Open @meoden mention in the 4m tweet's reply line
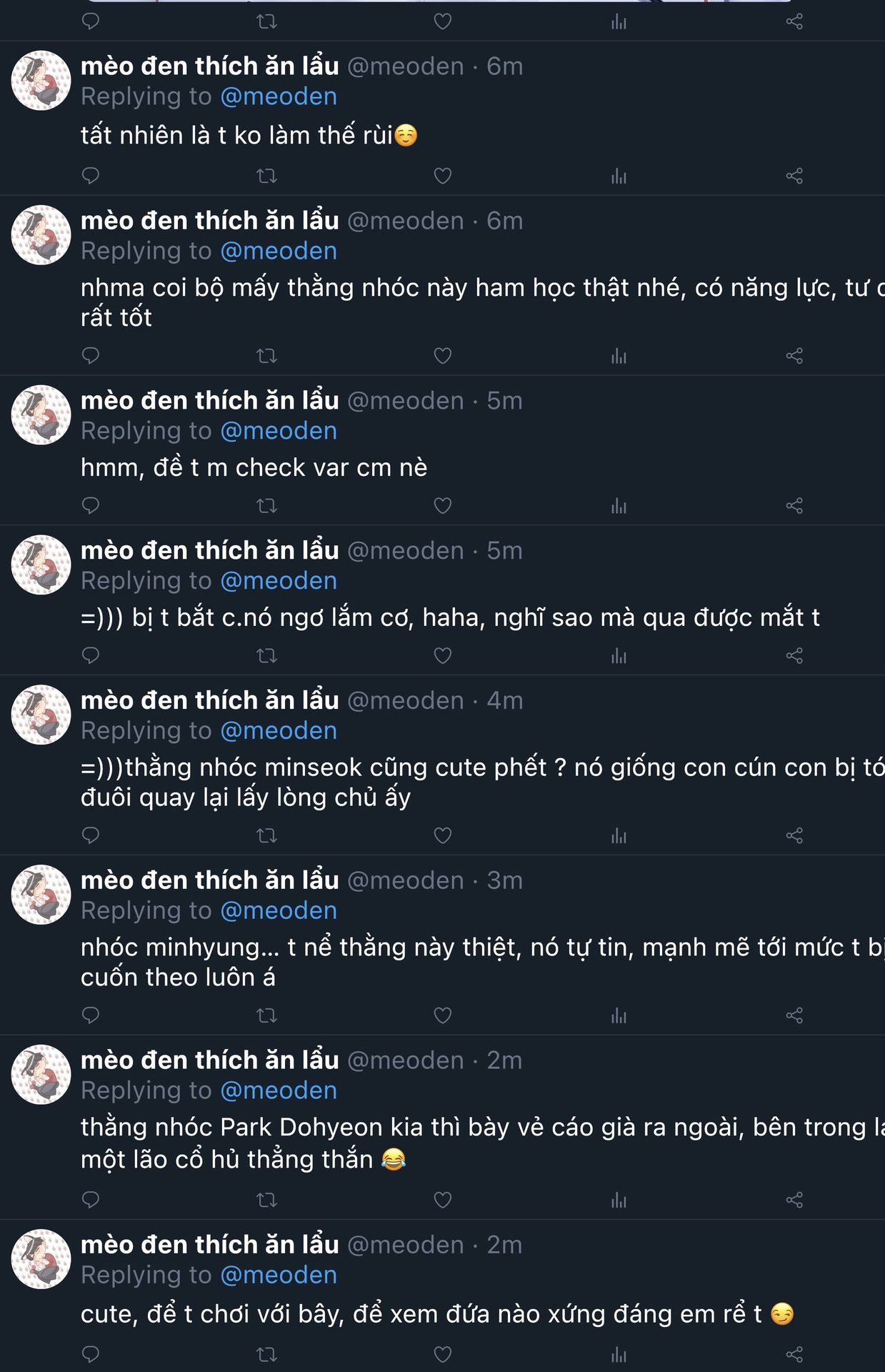The image size is (885, 1372). 279,730
